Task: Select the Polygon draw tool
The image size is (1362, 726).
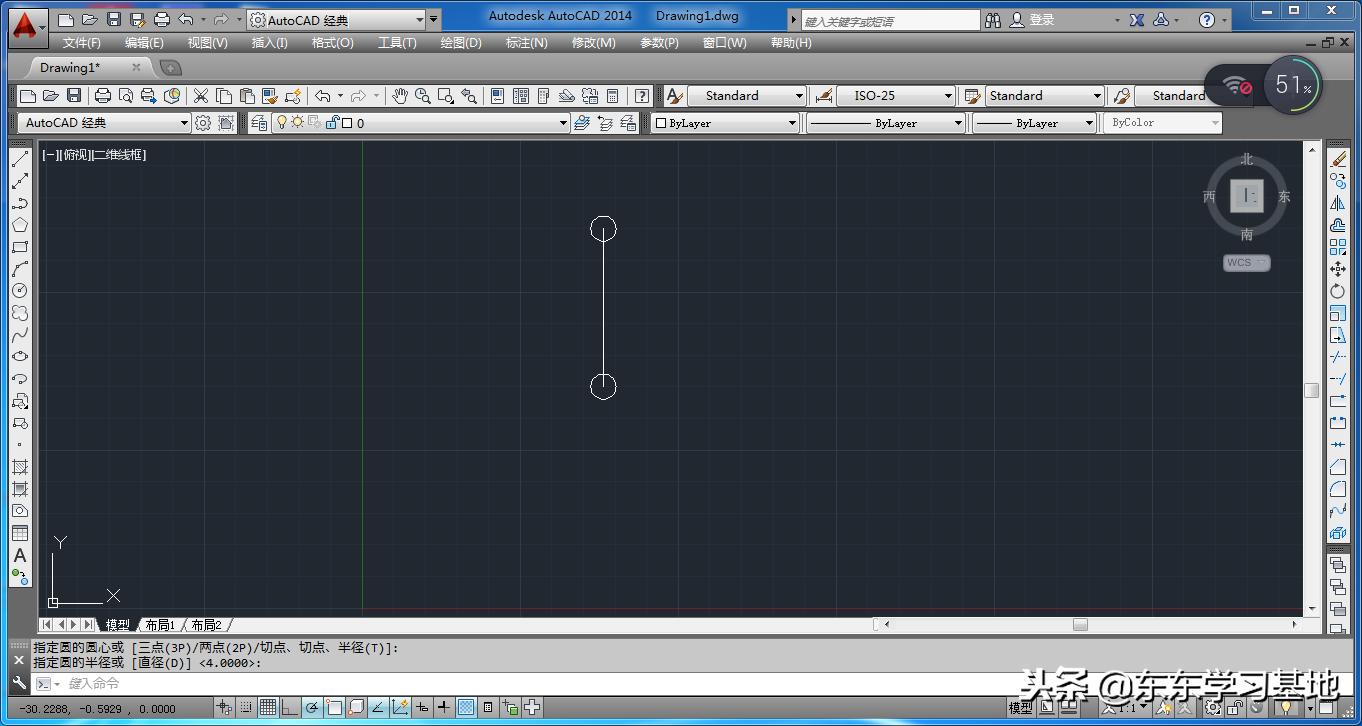Action: point(20,225)
